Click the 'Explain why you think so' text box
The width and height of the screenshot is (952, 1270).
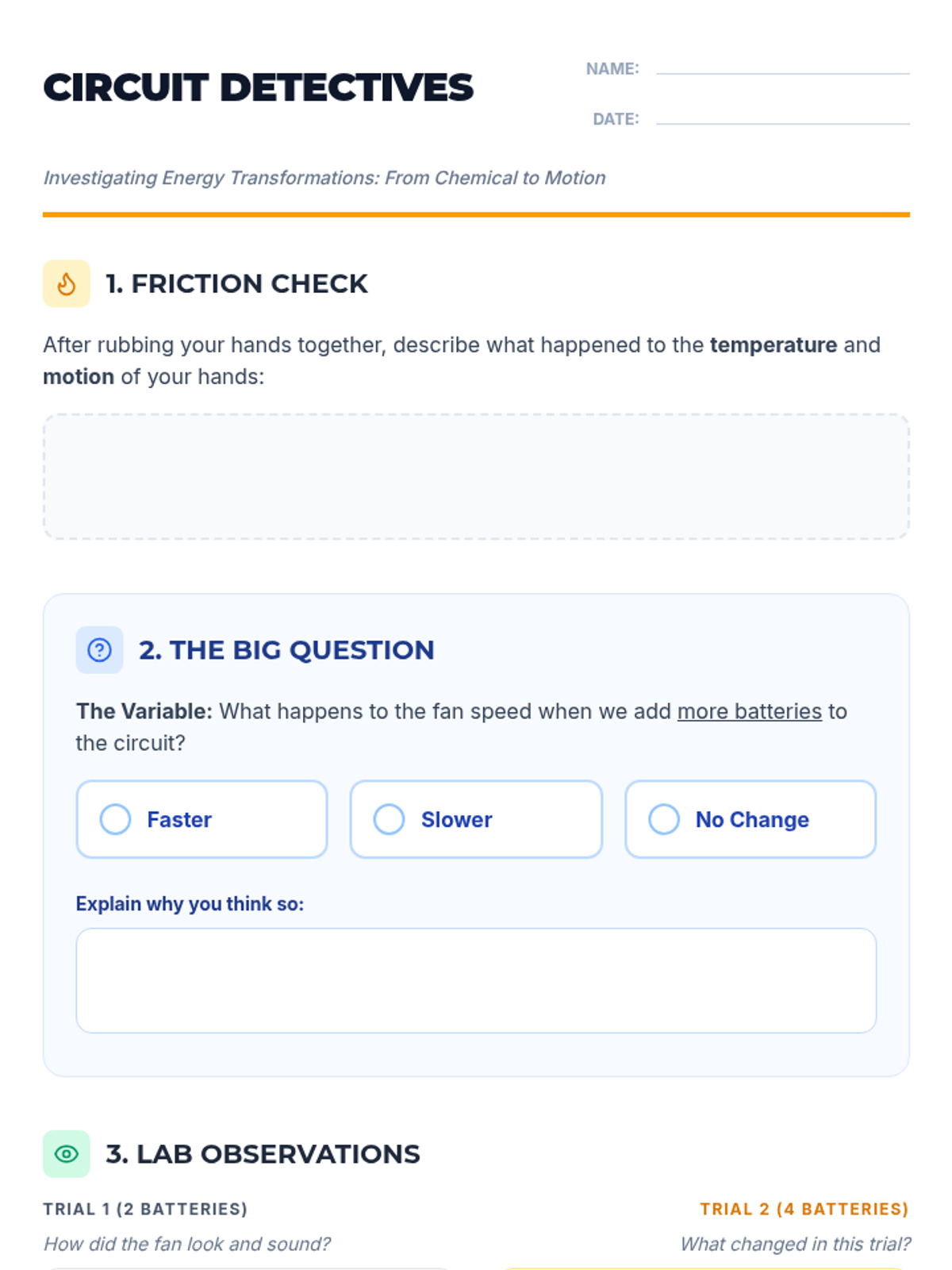coord(476,980)
